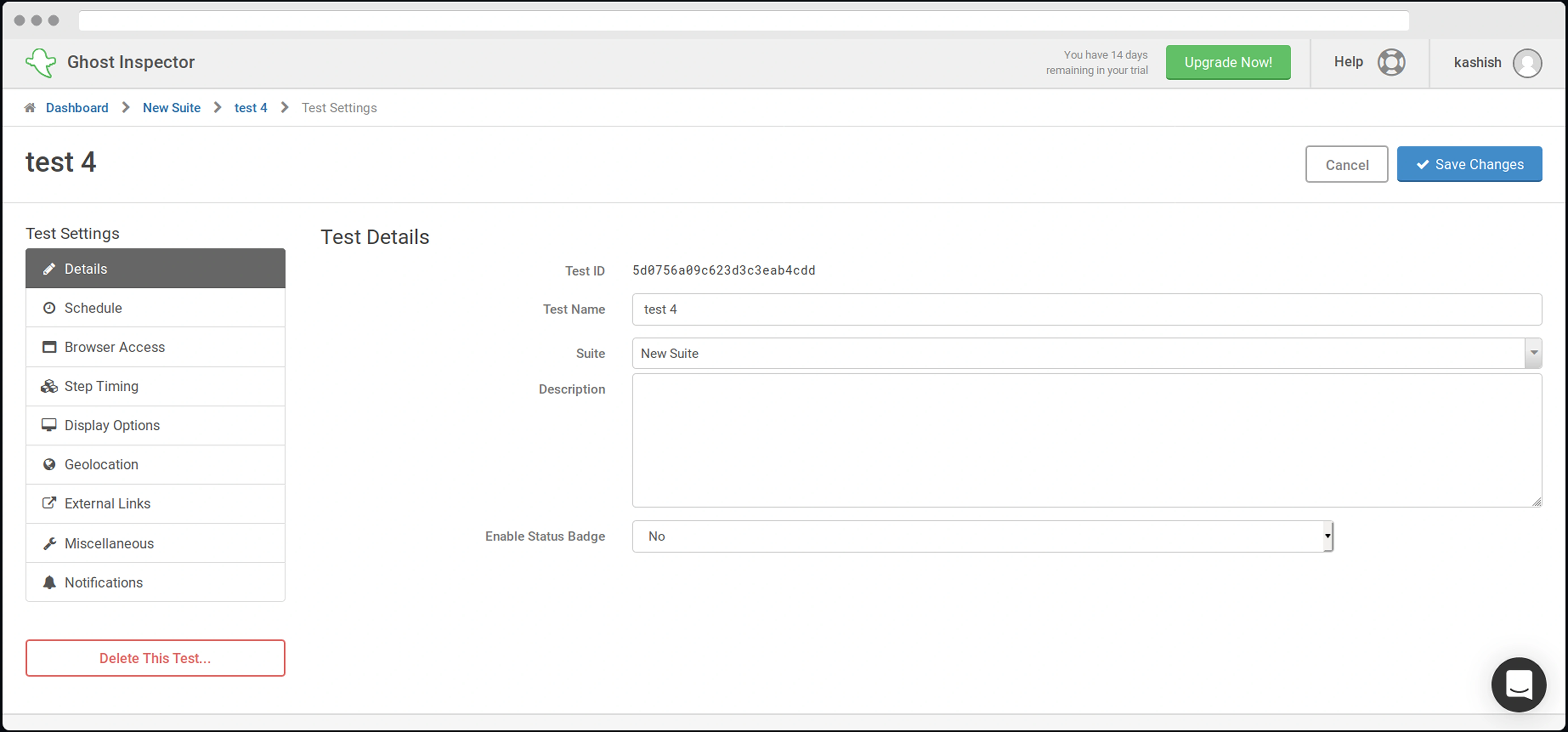Click the Schedule clock icon
This screenshot has width=1568, height=732.
coord(49,308)
